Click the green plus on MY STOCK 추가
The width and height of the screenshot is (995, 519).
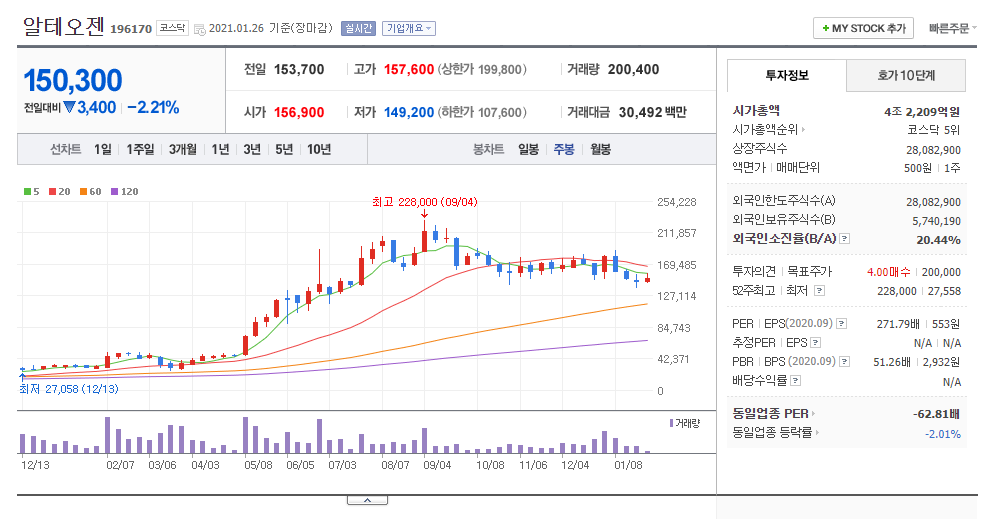[826, 29]
